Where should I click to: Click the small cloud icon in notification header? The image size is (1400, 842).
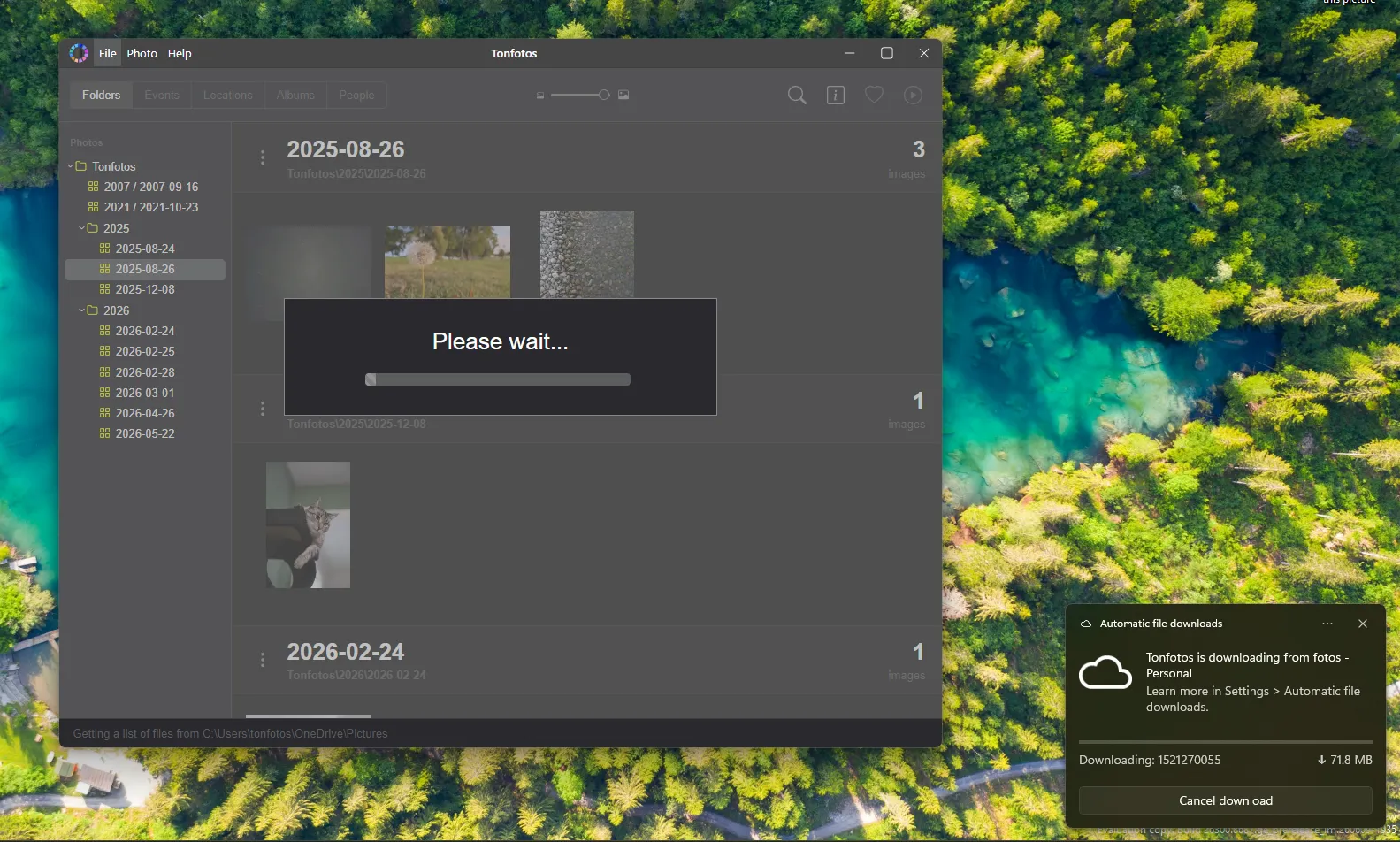pos(1086,624)
